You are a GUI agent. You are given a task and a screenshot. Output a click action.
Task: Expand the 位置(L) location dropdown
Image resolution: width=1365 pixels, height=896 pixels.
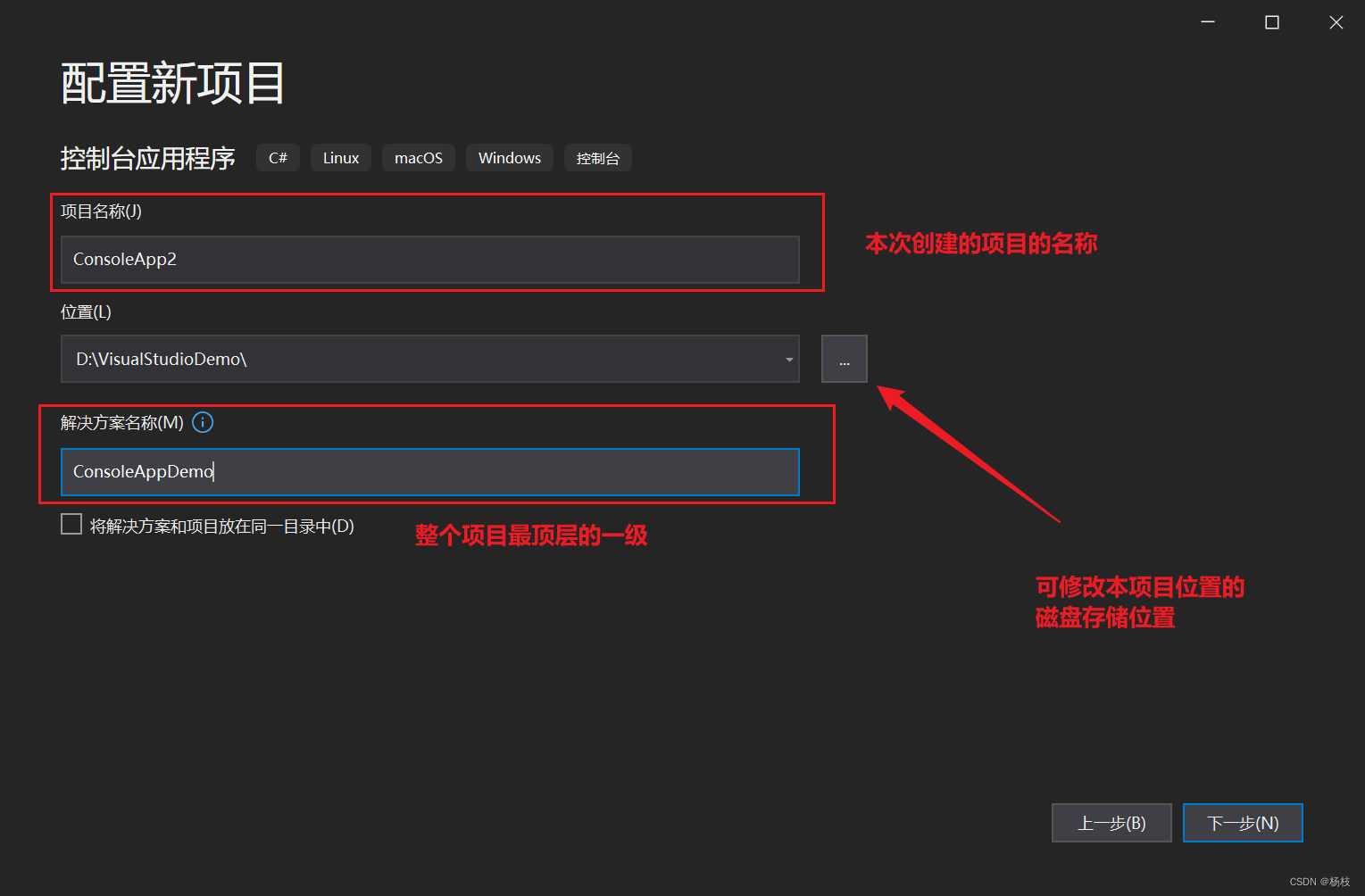787,359
